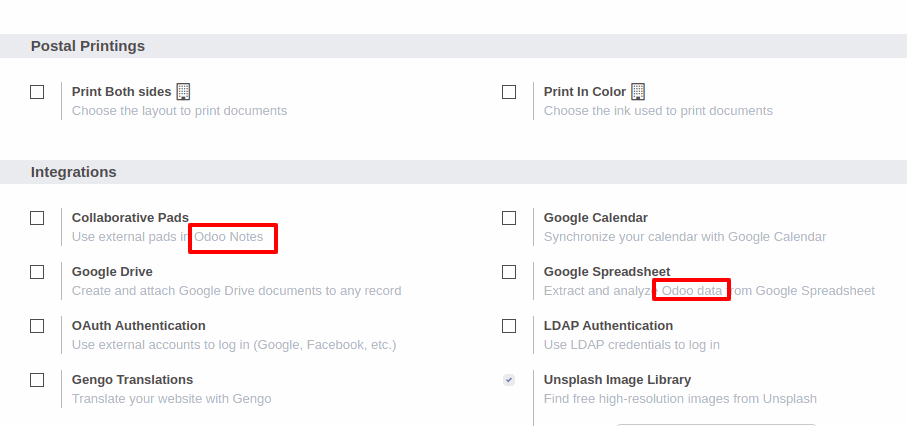Uncheck the Unsplash Image Library checkbox
Viewport: 907px width, 426px height.
[x=509, y=380]
